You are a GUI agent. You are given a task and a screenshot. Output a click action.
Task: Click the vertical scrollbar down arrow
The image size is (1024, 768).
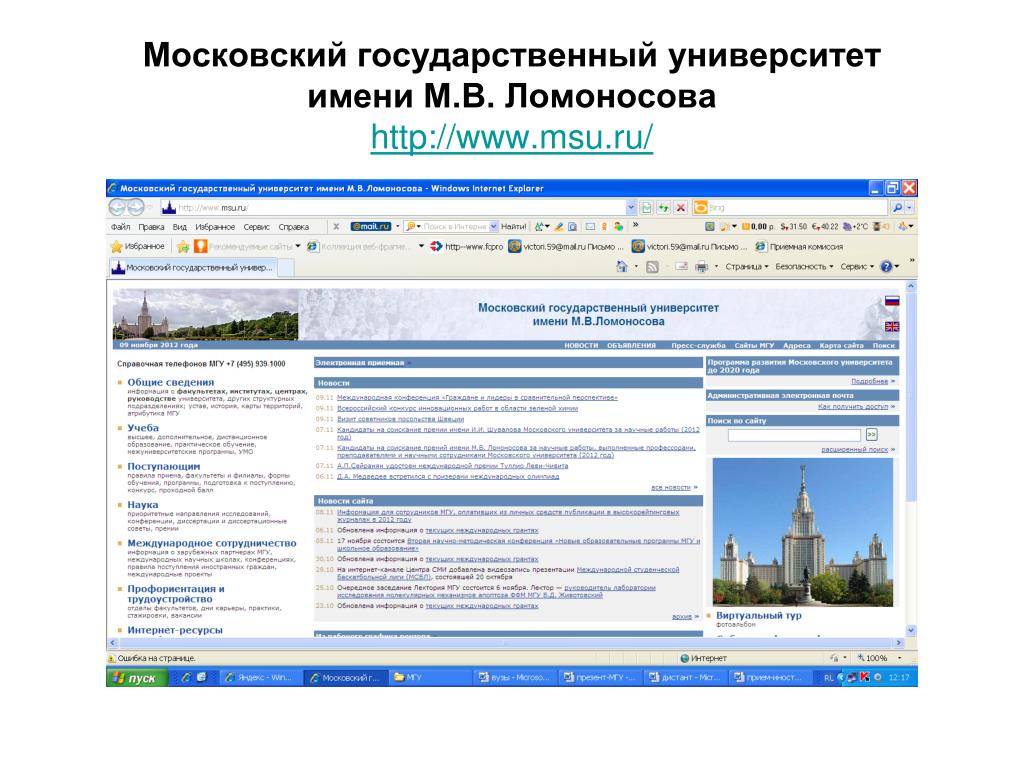tap(911, 631)
